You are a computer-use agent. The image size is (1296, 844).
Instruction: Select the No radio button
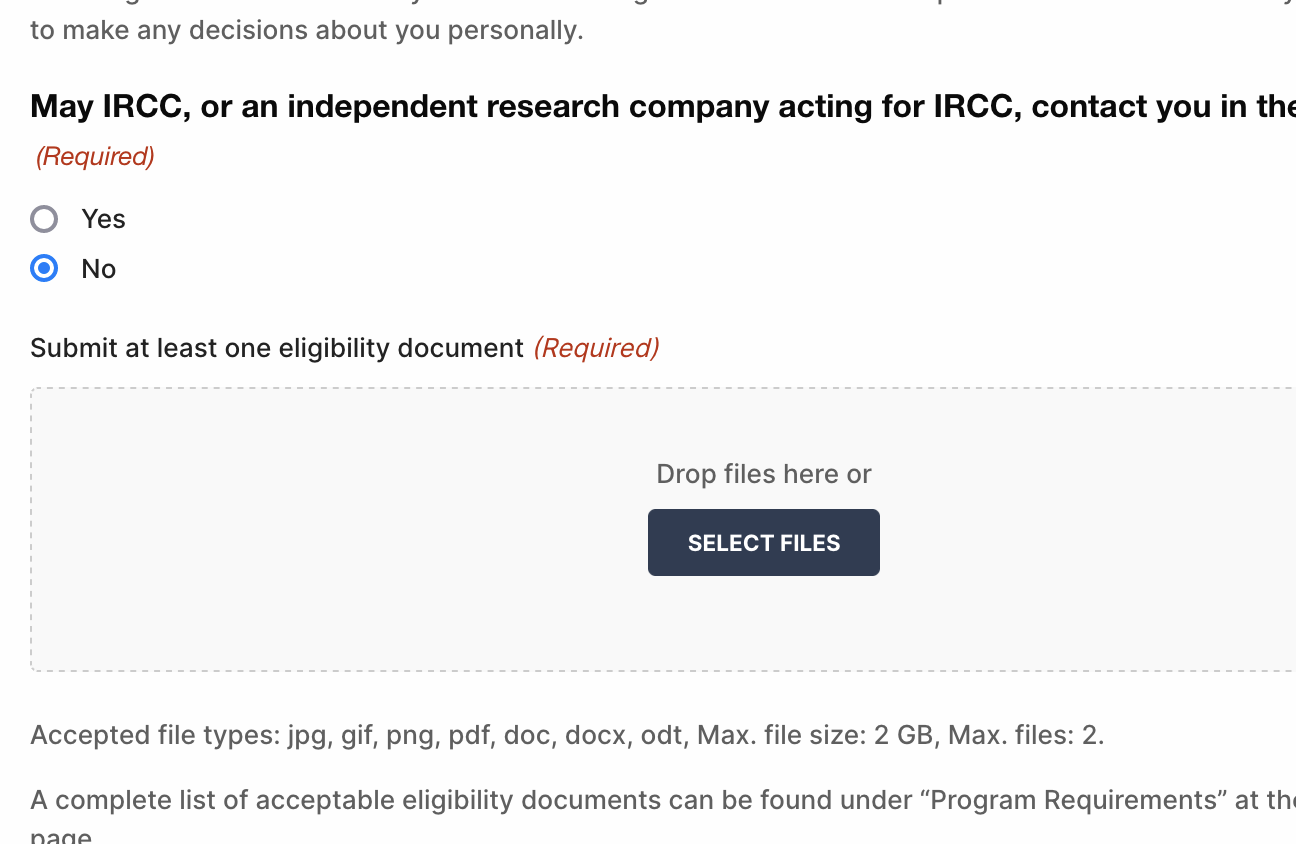pyautogui.click(x=44, y=268)
